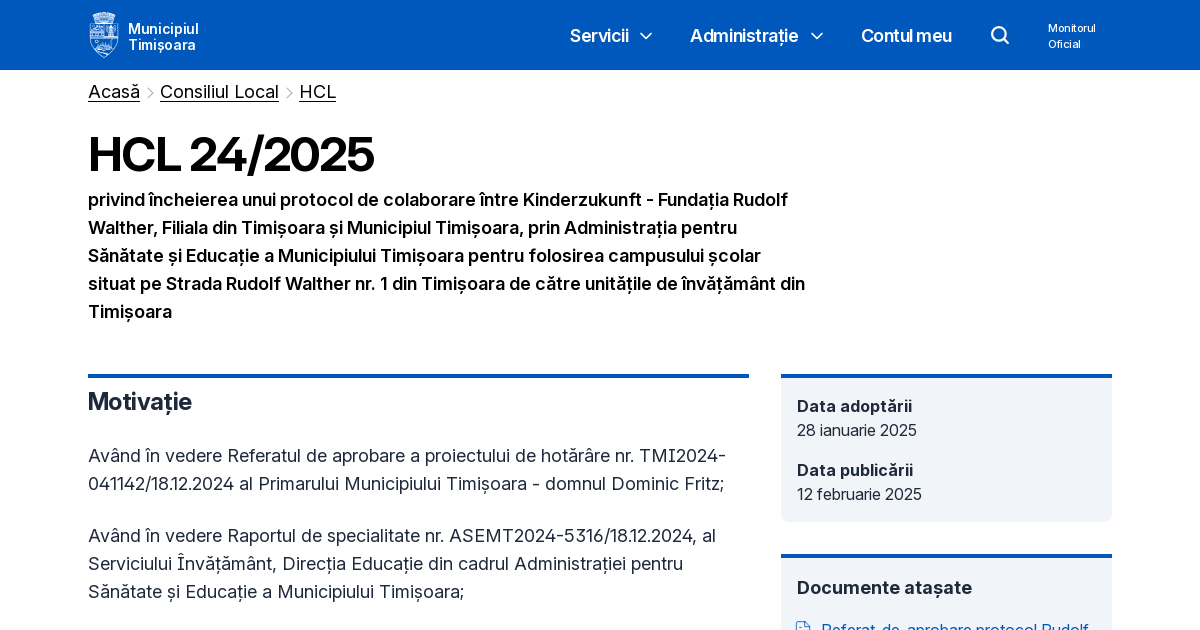
Task: Click the document icon beside Referat de aprobare
Action: 802,626
